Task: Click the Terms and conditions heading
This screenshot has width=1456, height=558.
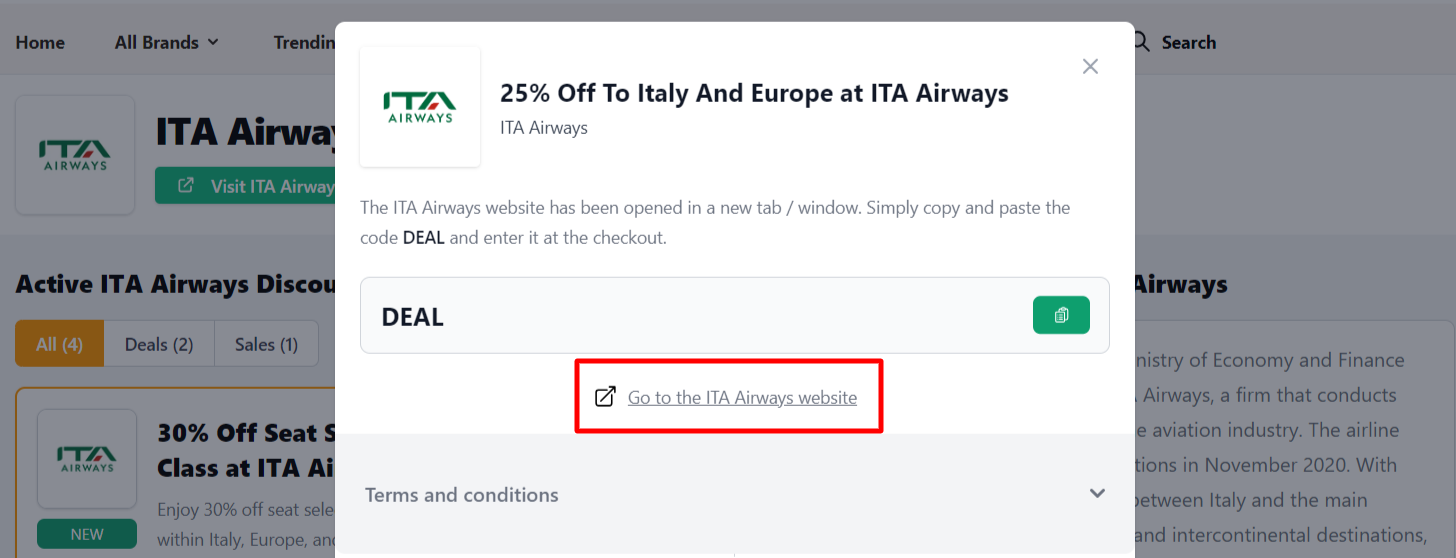Action: (x=462, y=495)
